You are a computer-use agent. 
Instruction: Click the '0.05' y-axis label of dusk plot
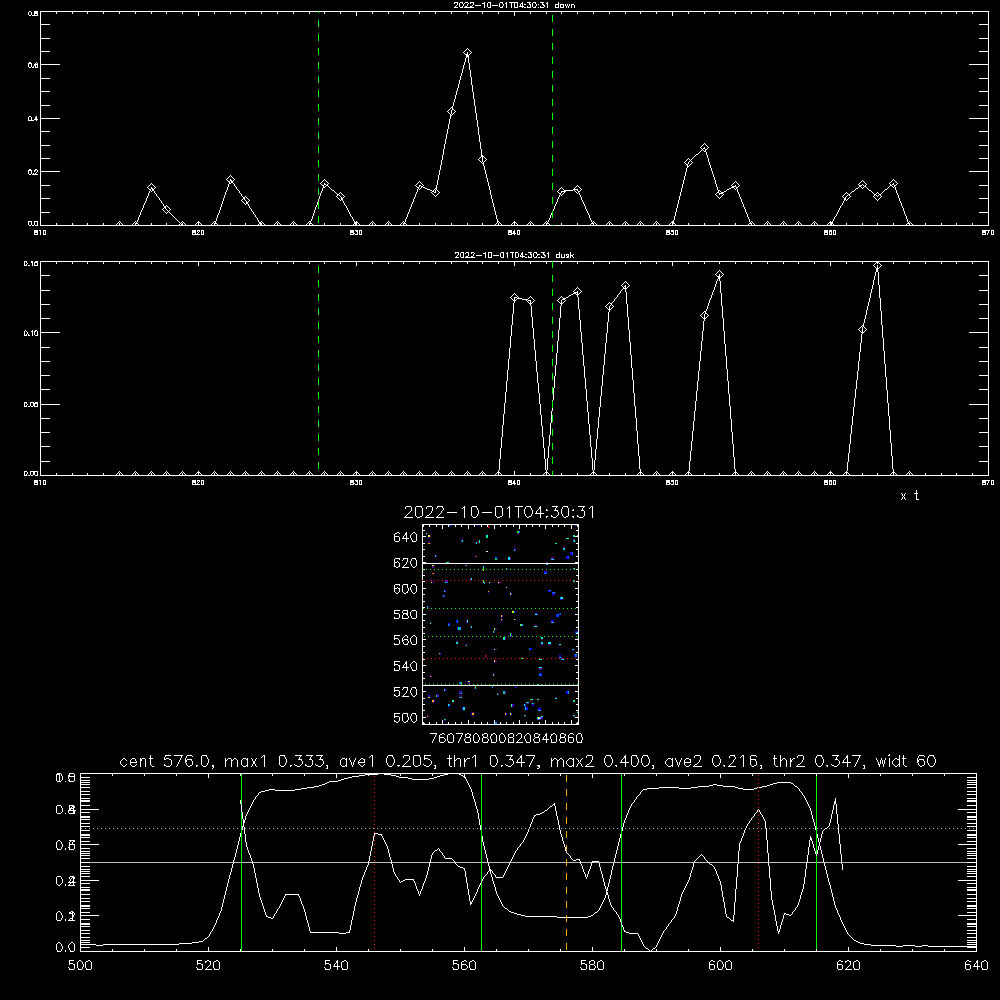pos(31,404)
